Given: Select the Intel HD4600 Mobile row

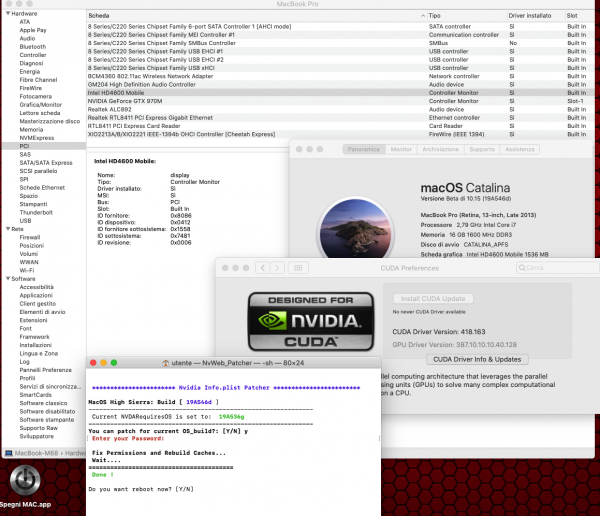Looking at the screenshot, I should coord(340,93).
